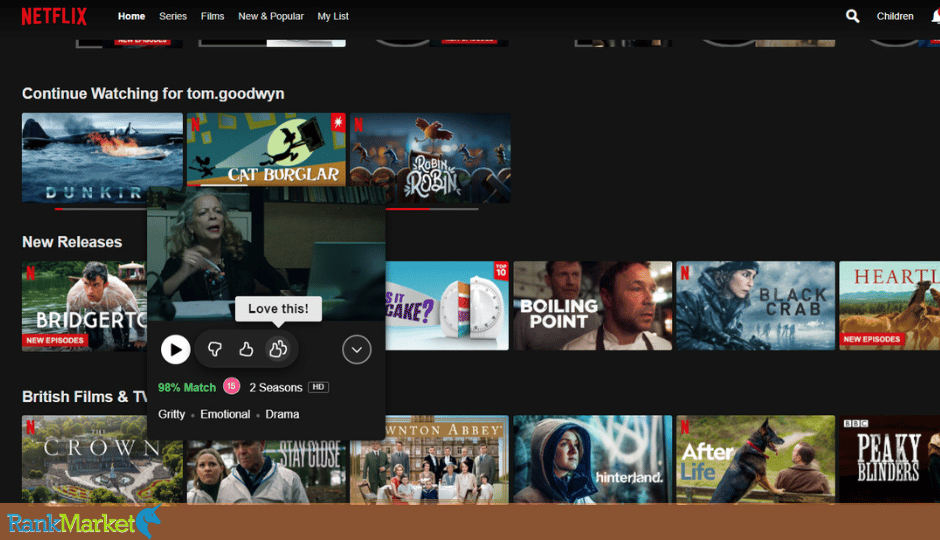This screenshot has height=540, width=940.
Task: Click the '98% Match' text
Action: [186, 387]
